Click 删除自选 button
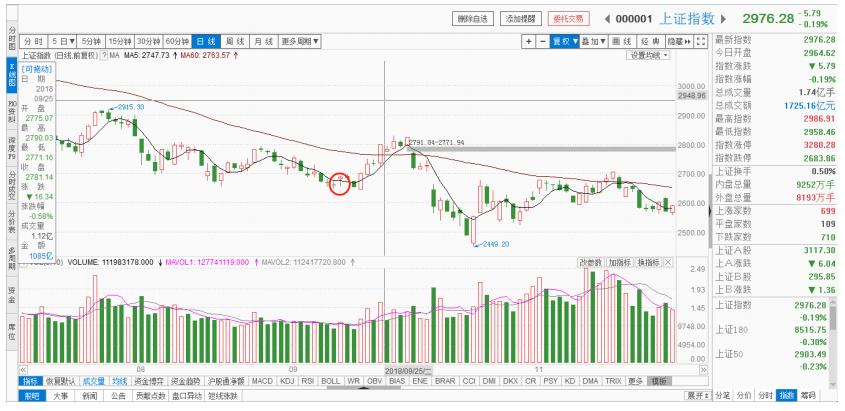Viewport: 845px width, 411px height. 473,19
